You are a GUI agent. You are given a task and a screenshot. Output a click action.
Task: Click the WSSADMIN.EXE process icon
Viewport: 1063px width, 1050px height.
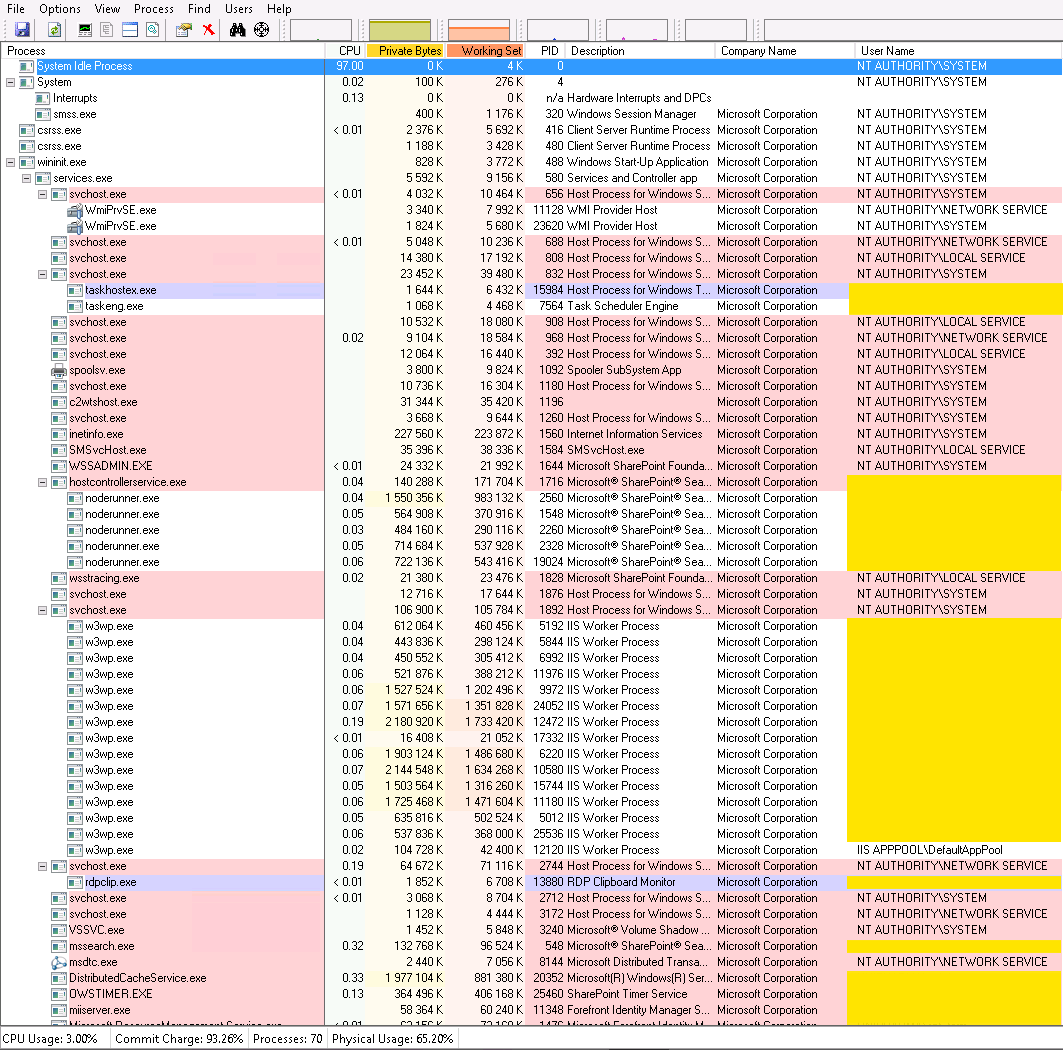pos(59,466)
